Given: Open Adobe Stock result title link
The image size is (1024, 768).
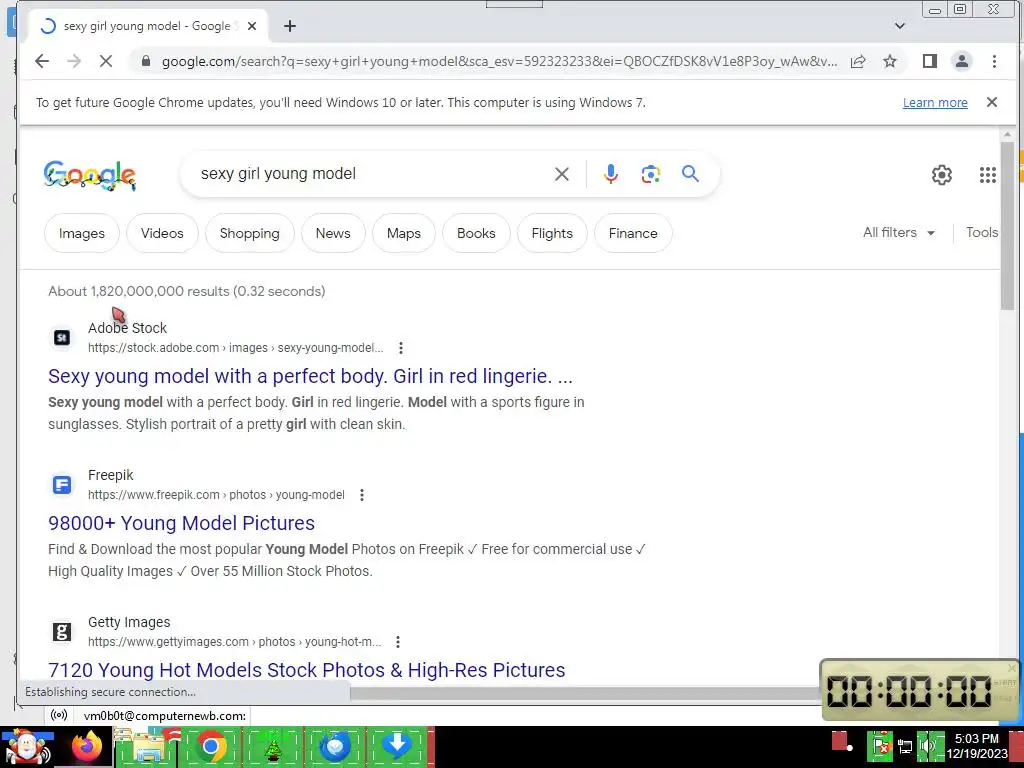Looking at the screenshot, I should 310,376.
